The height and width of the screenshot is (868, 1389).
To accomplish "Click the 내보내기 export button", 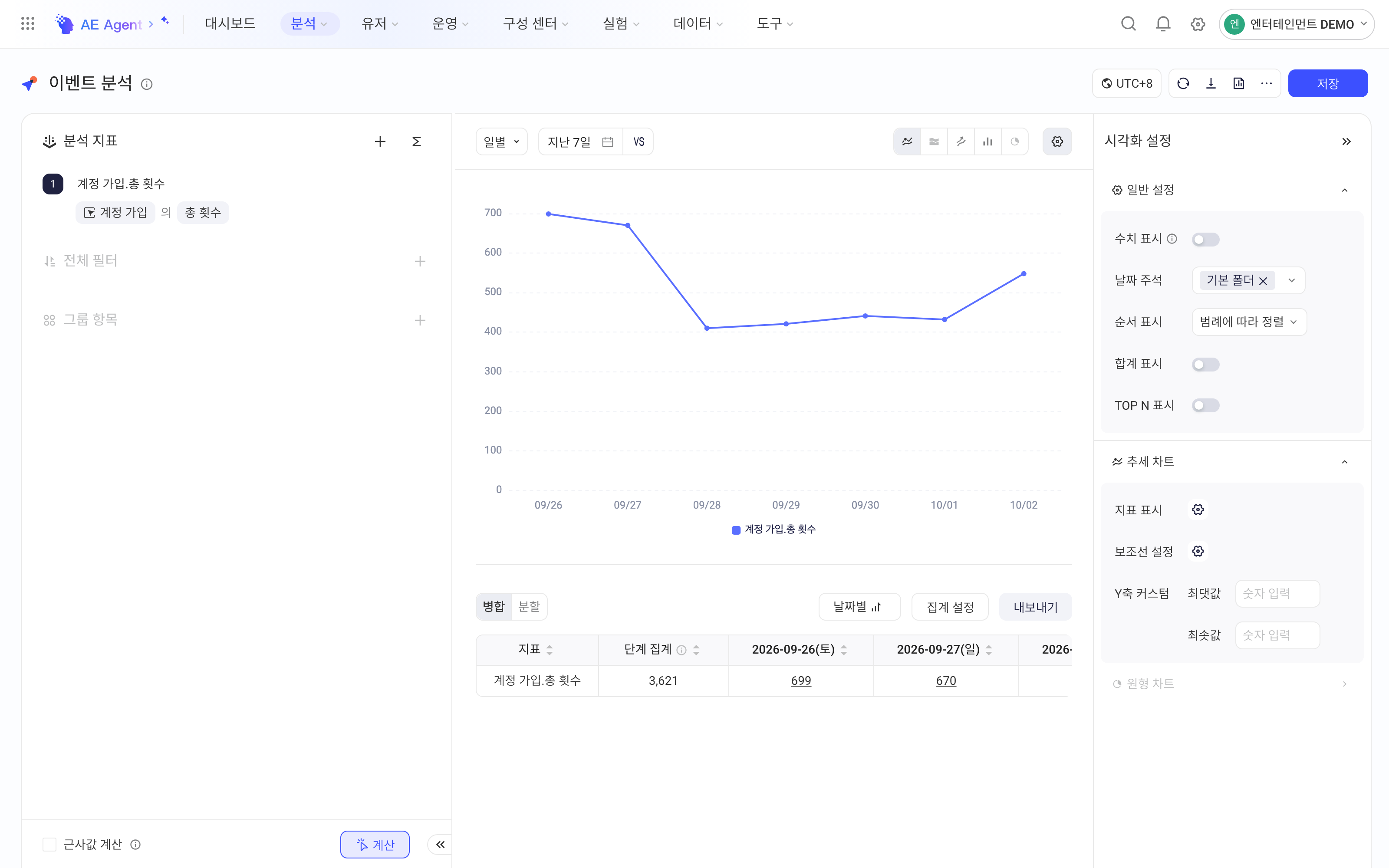I will (1035, 607).
